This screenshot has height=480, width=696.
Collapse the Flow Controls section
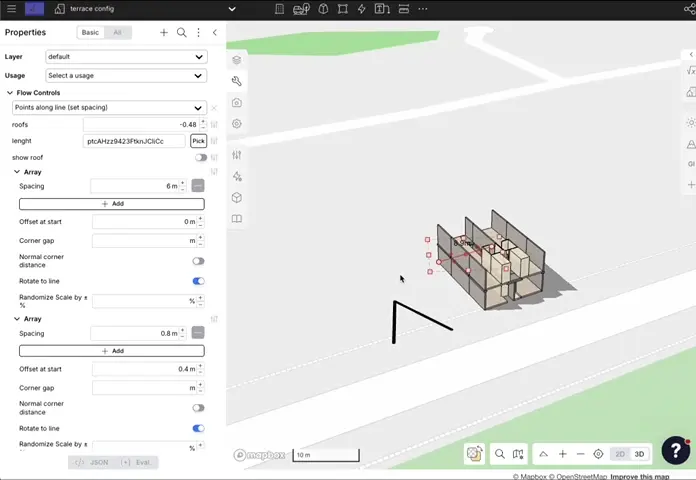pyautogui.click(x=10, y=93)
